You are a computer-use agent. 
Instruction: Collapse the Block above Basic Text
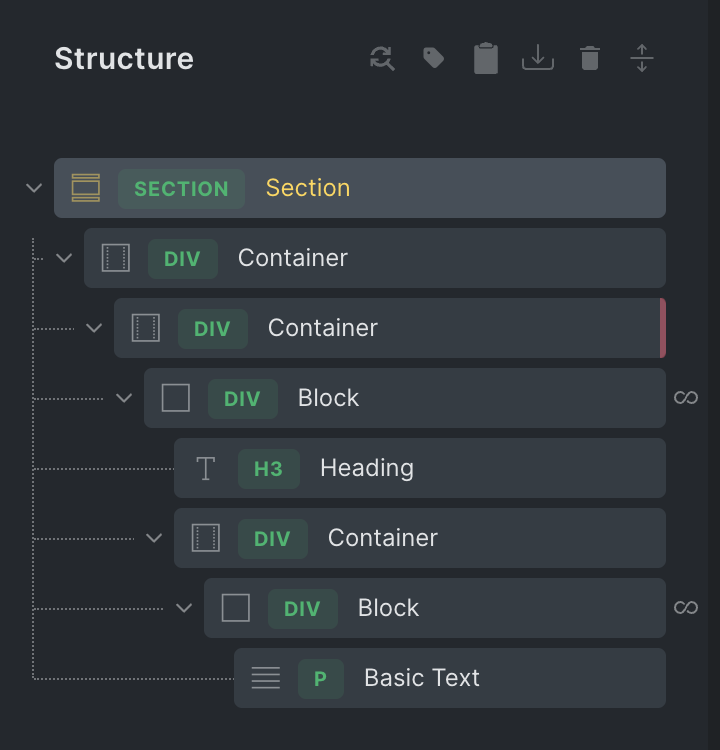pyautogui.click(x=184, y=608)
